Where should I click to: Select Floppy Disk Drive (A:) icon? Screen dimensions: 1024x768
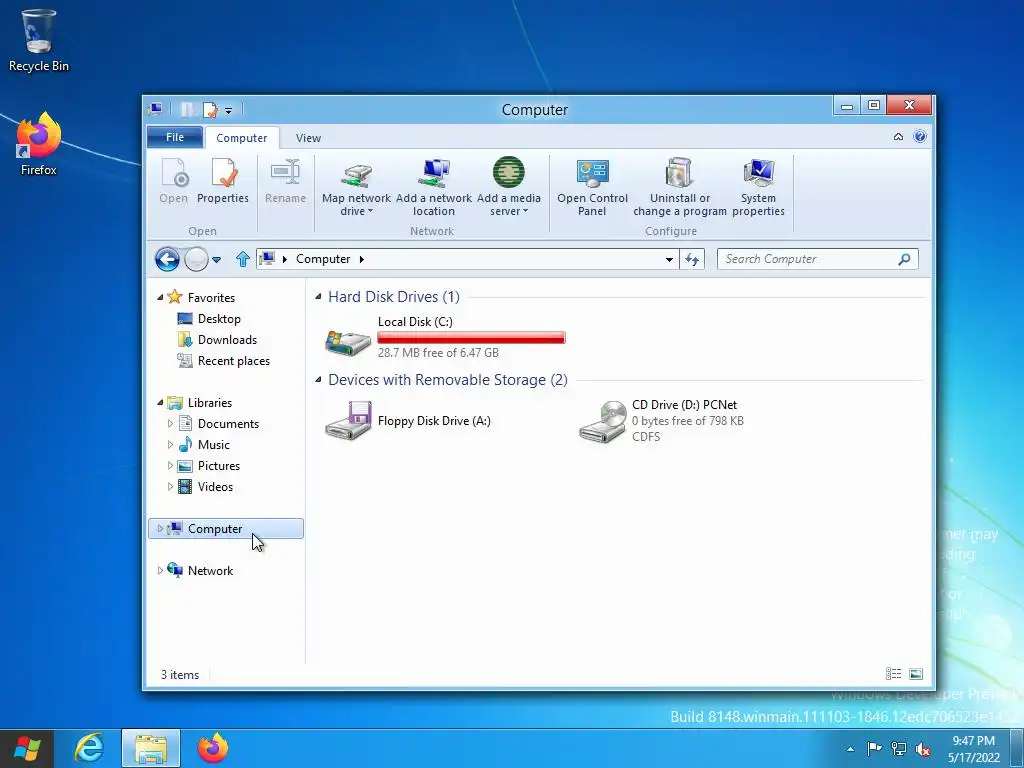pos(348,421)
